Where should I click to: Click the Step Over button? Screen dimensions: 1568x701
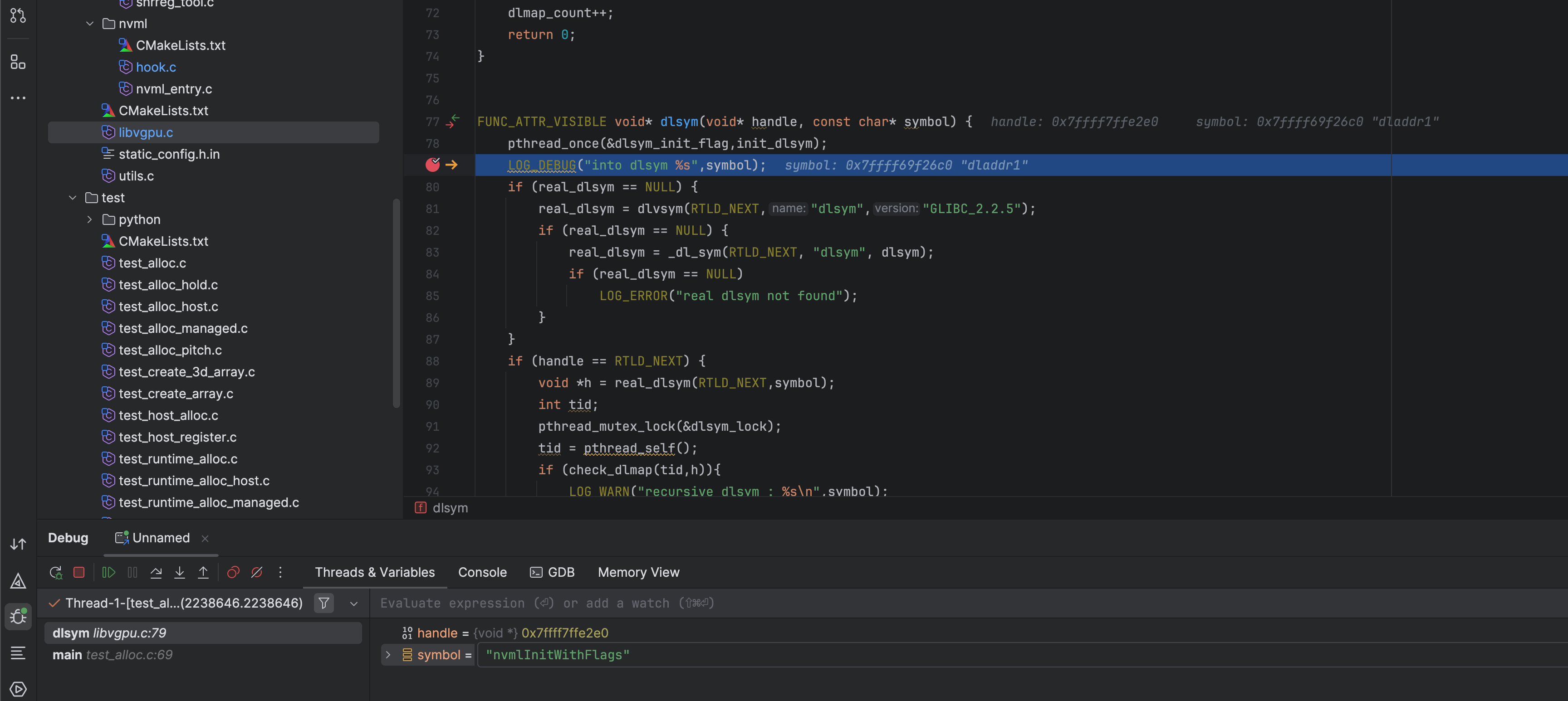pyautogui.click(x=156, y=572)
